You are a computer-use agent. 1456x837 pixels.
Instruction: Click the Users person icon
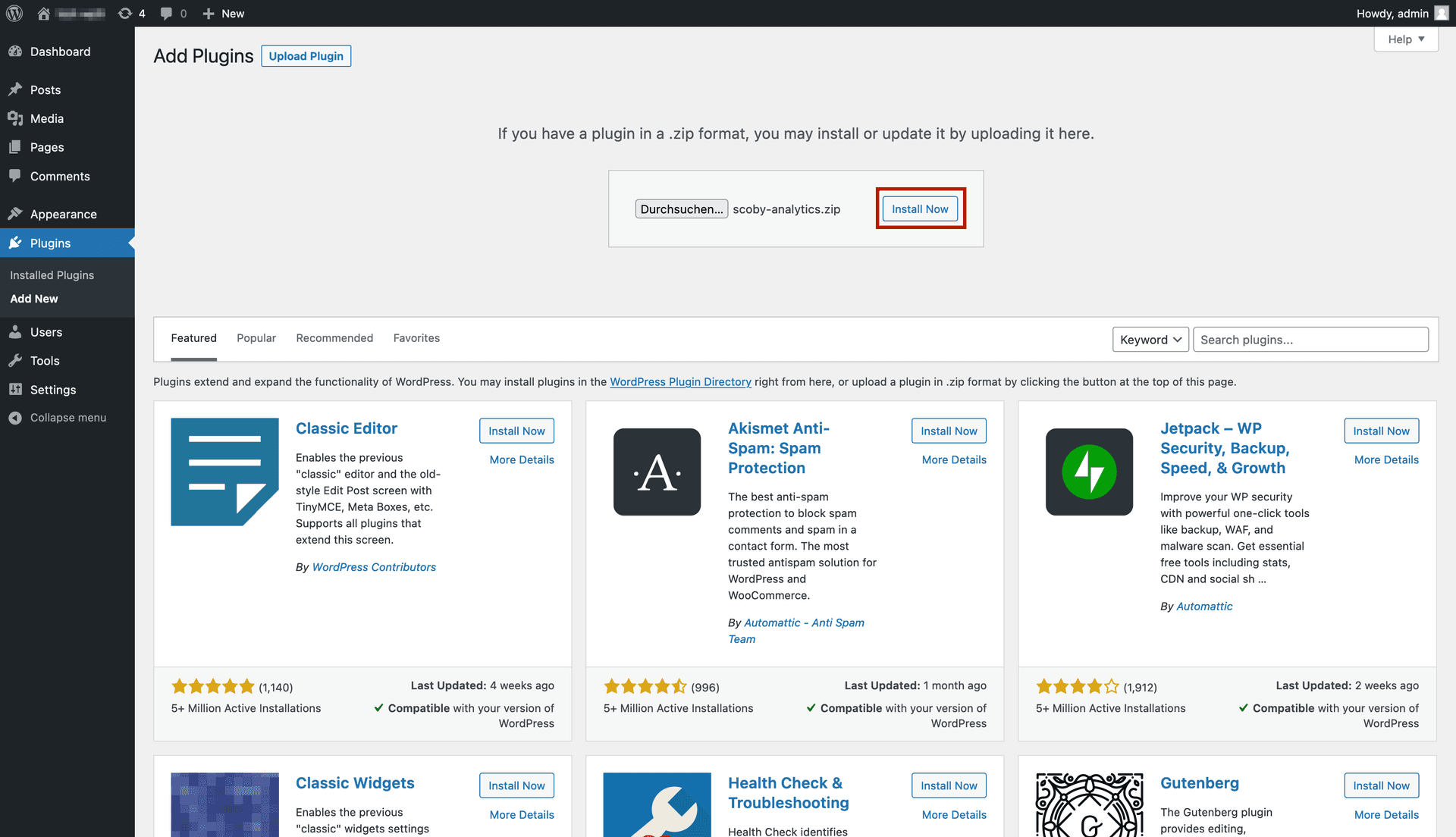15,332
